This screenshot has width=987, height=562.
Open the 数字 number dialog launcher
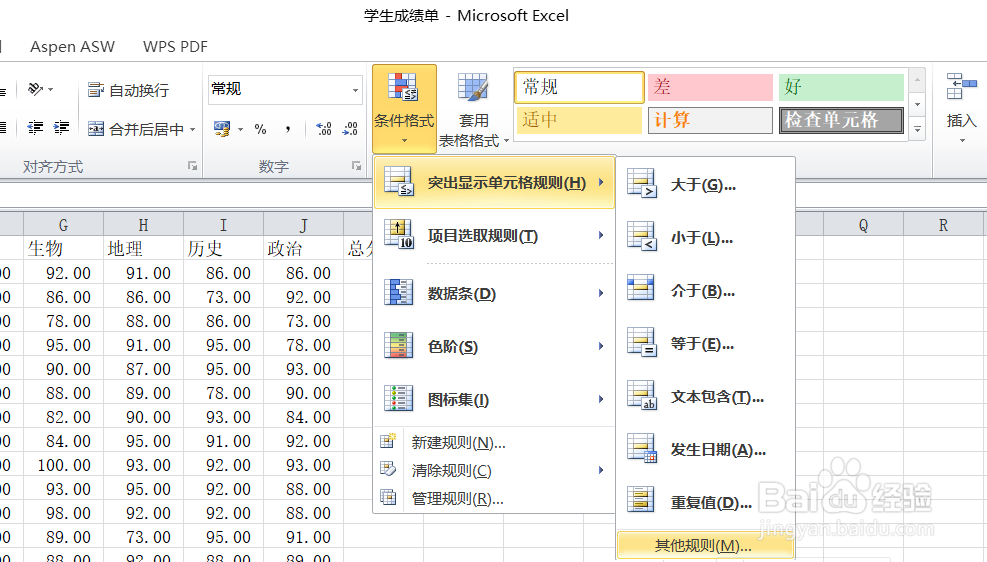[356, 166]
